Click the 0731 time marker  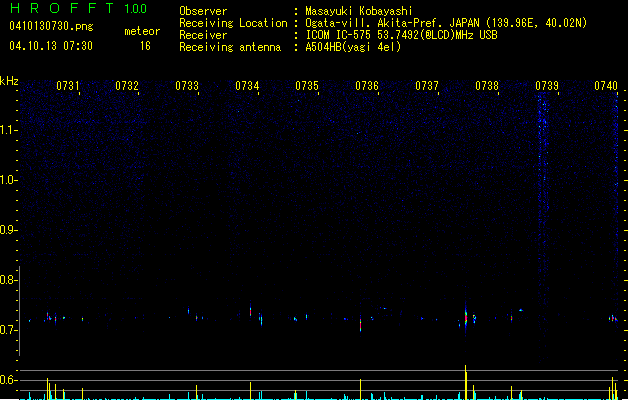click(67, 86)
